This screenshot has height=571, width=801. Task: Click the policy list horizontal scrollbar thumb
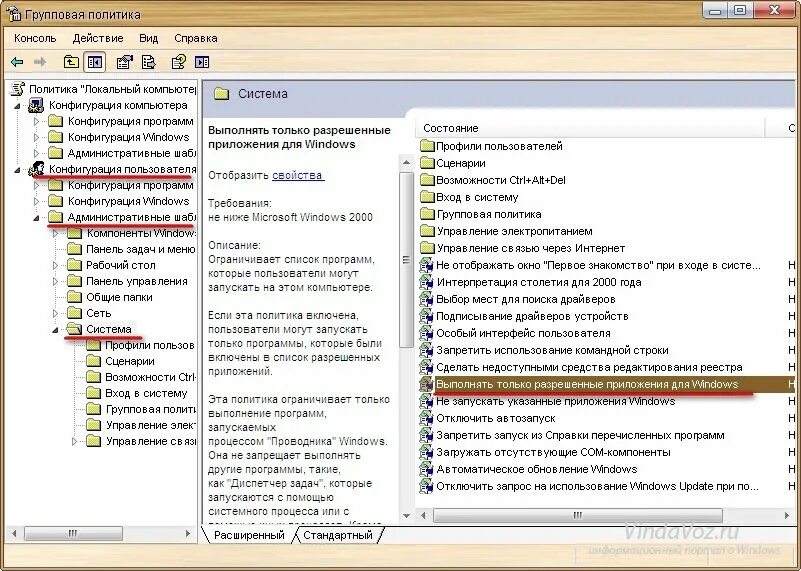578,515
